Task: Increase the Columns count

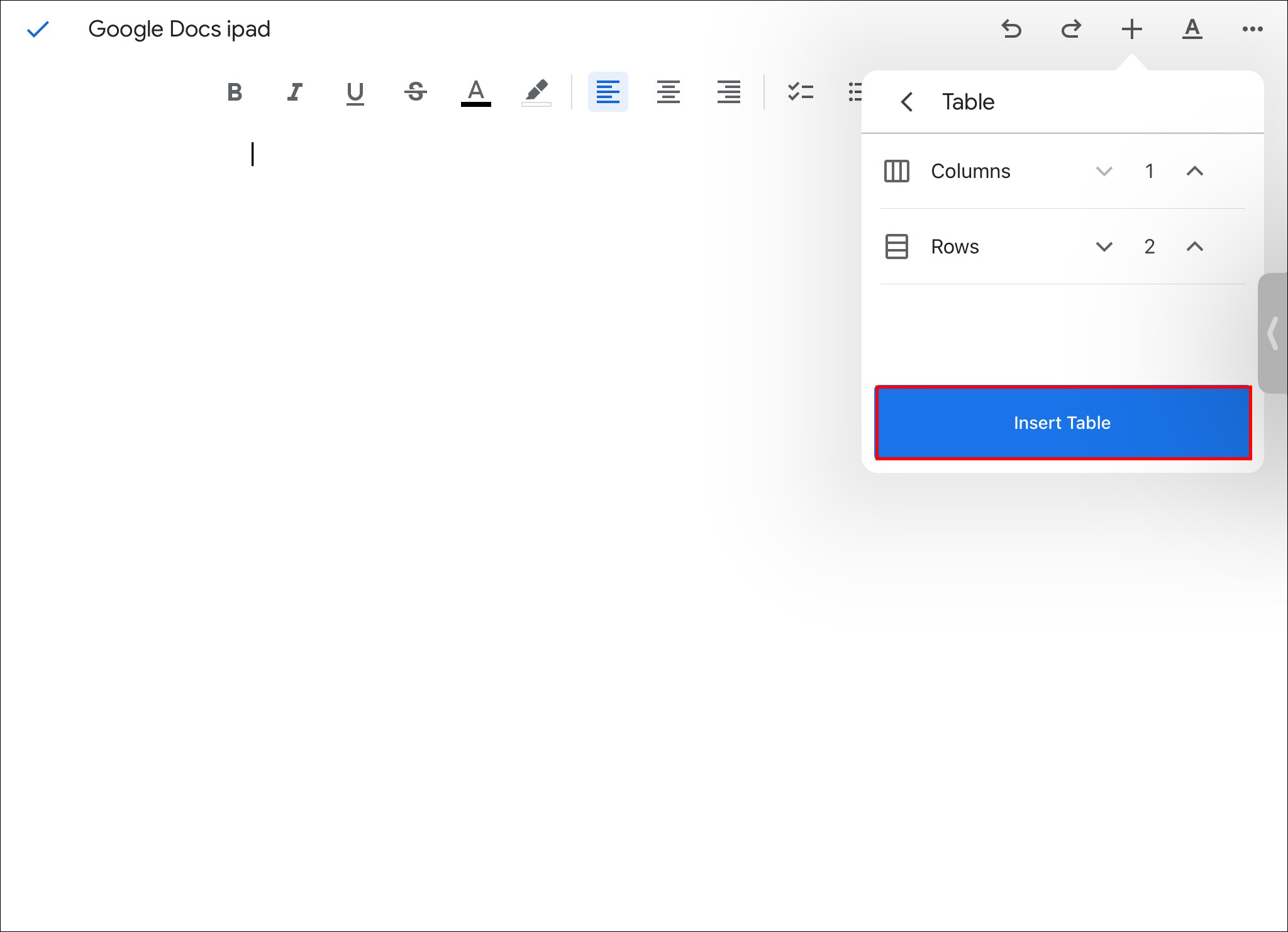Action: click(x=1194, y=171)
